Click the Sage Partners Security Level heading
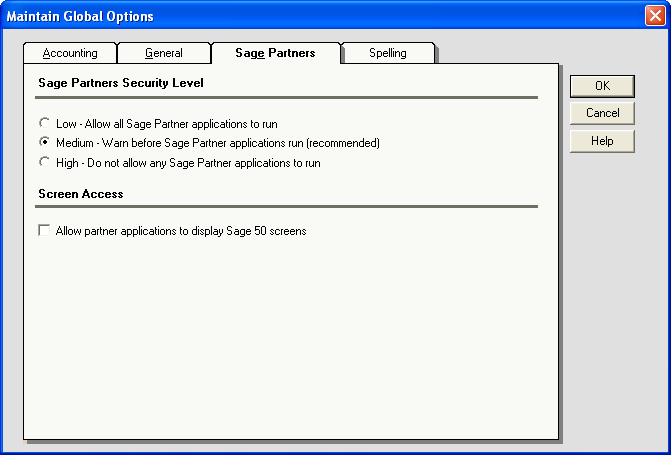The image size is (671, 455). [x=121, y=83]
